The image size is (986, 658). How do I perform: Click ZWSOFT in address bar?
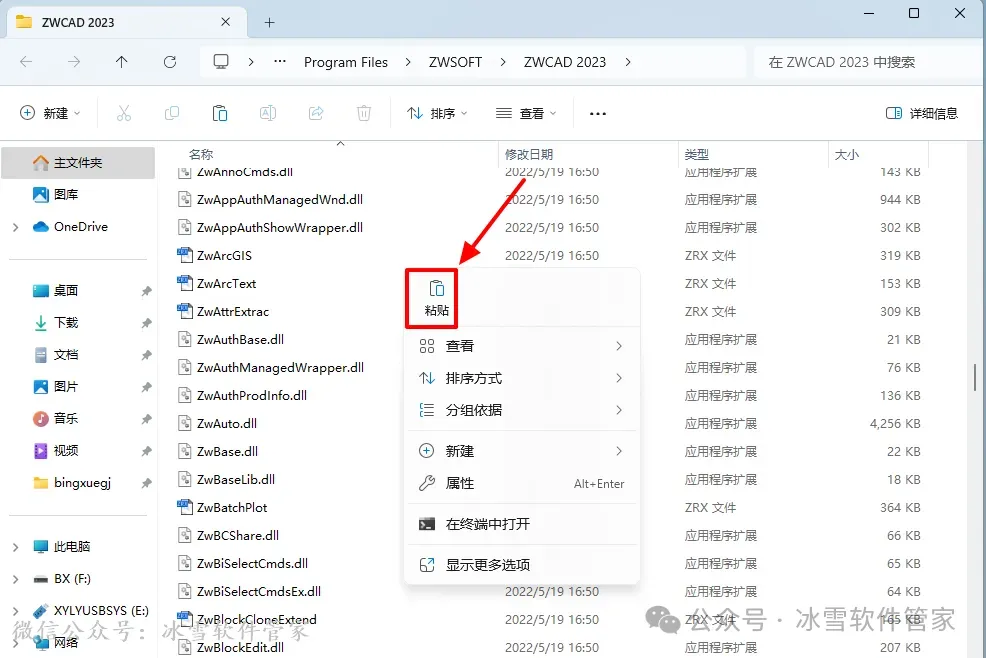click(455, 62)
